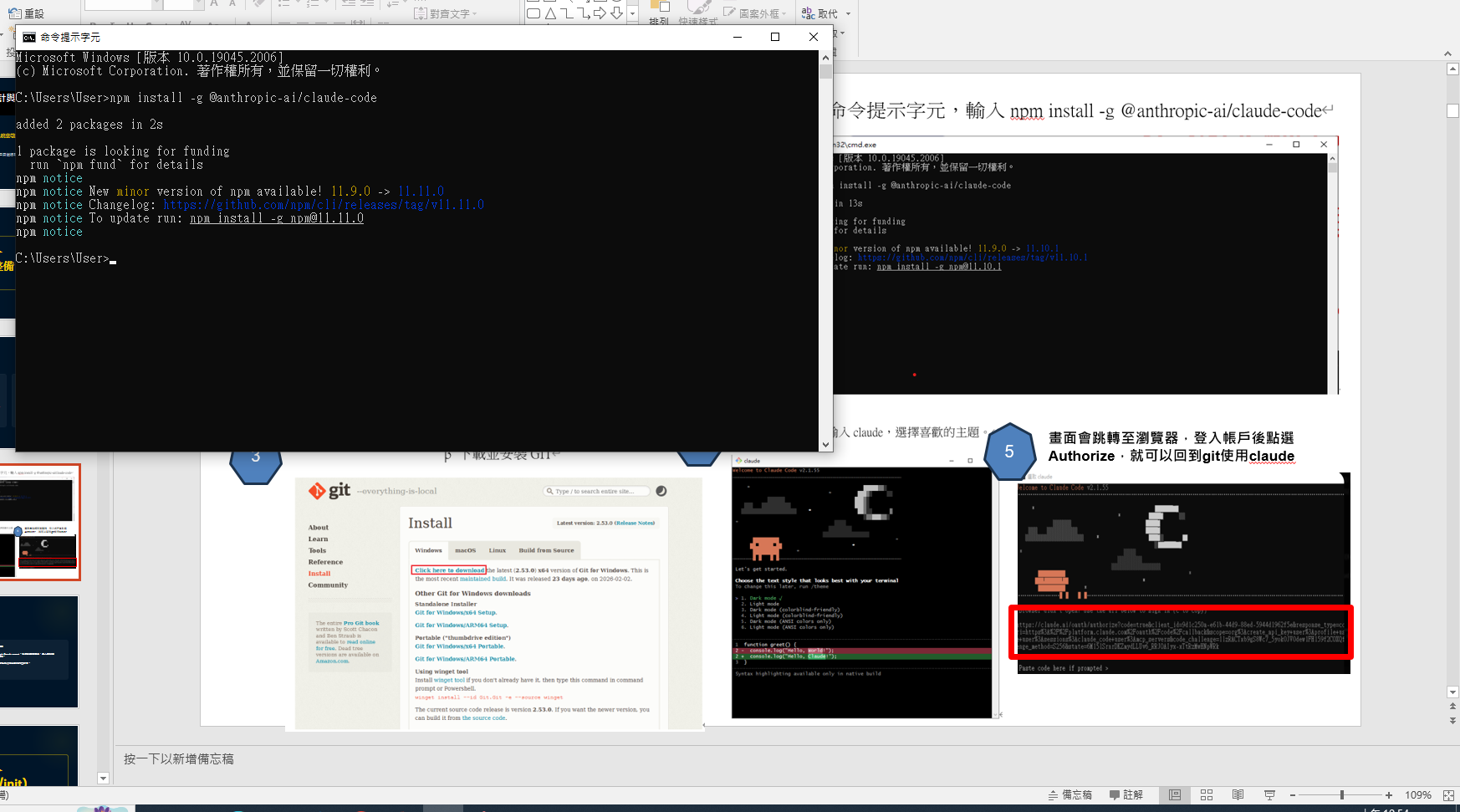Open Reading view from status bar
The image size is (1460, 812).
[1238, 795]
